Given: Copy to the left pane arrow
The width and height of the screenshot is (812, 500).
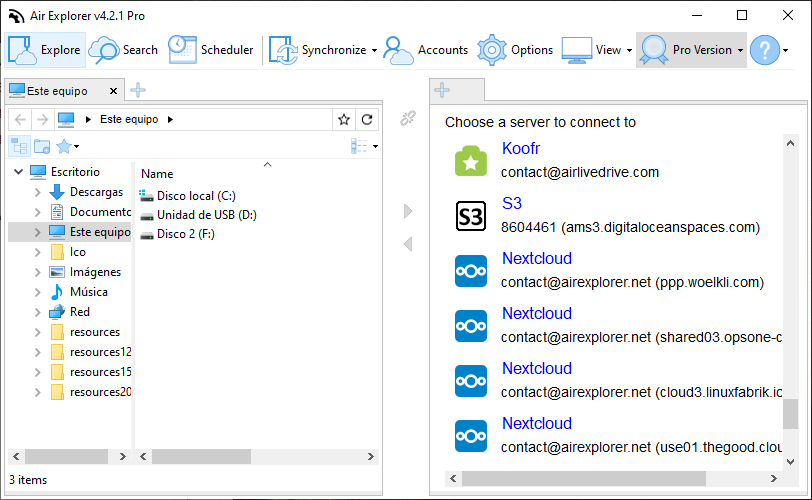Looking at the screenshot, I should click(408, 244).
